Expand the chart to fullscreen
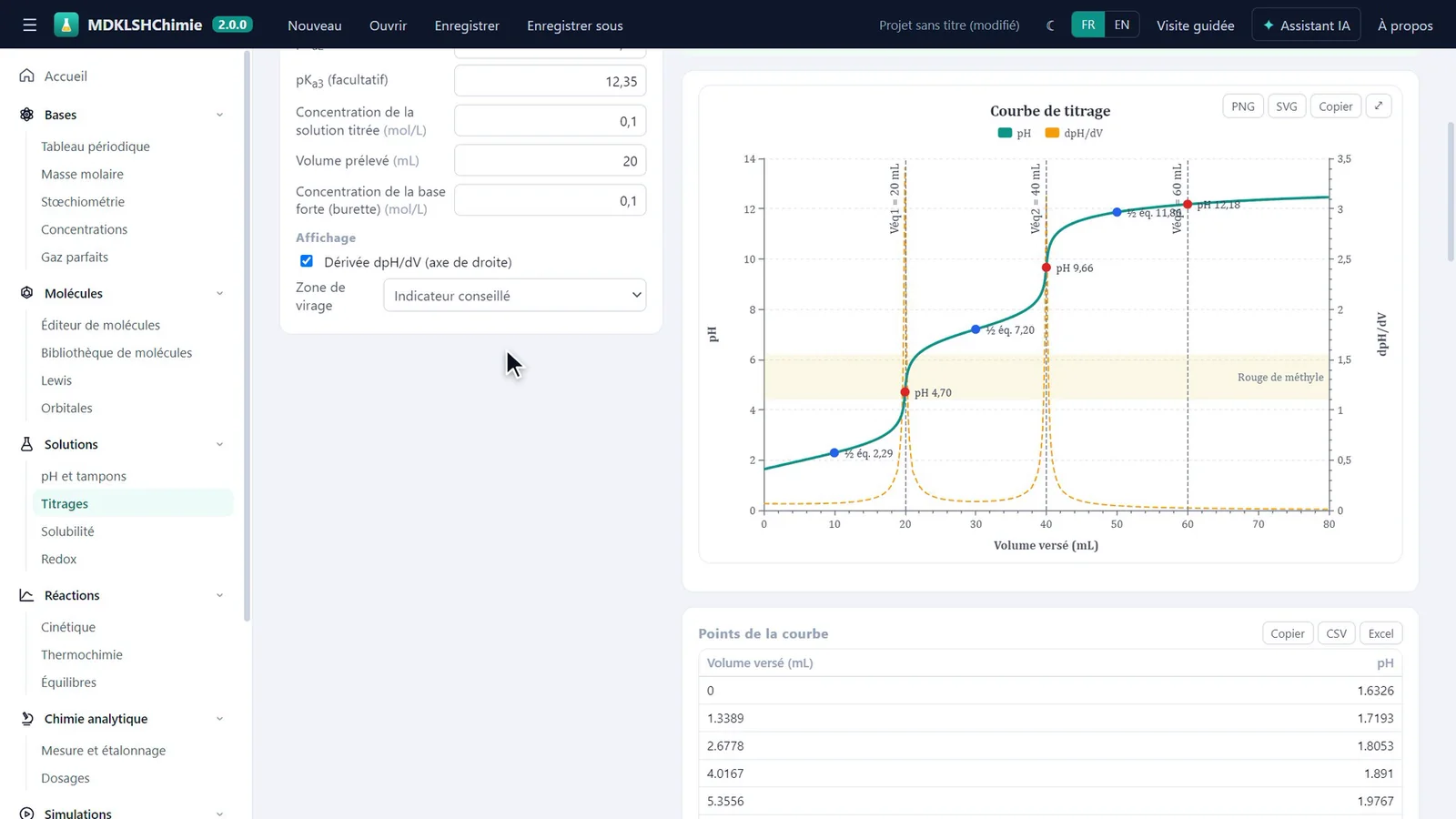Viewport: 1456px width, 819px height. point(1379,106)
